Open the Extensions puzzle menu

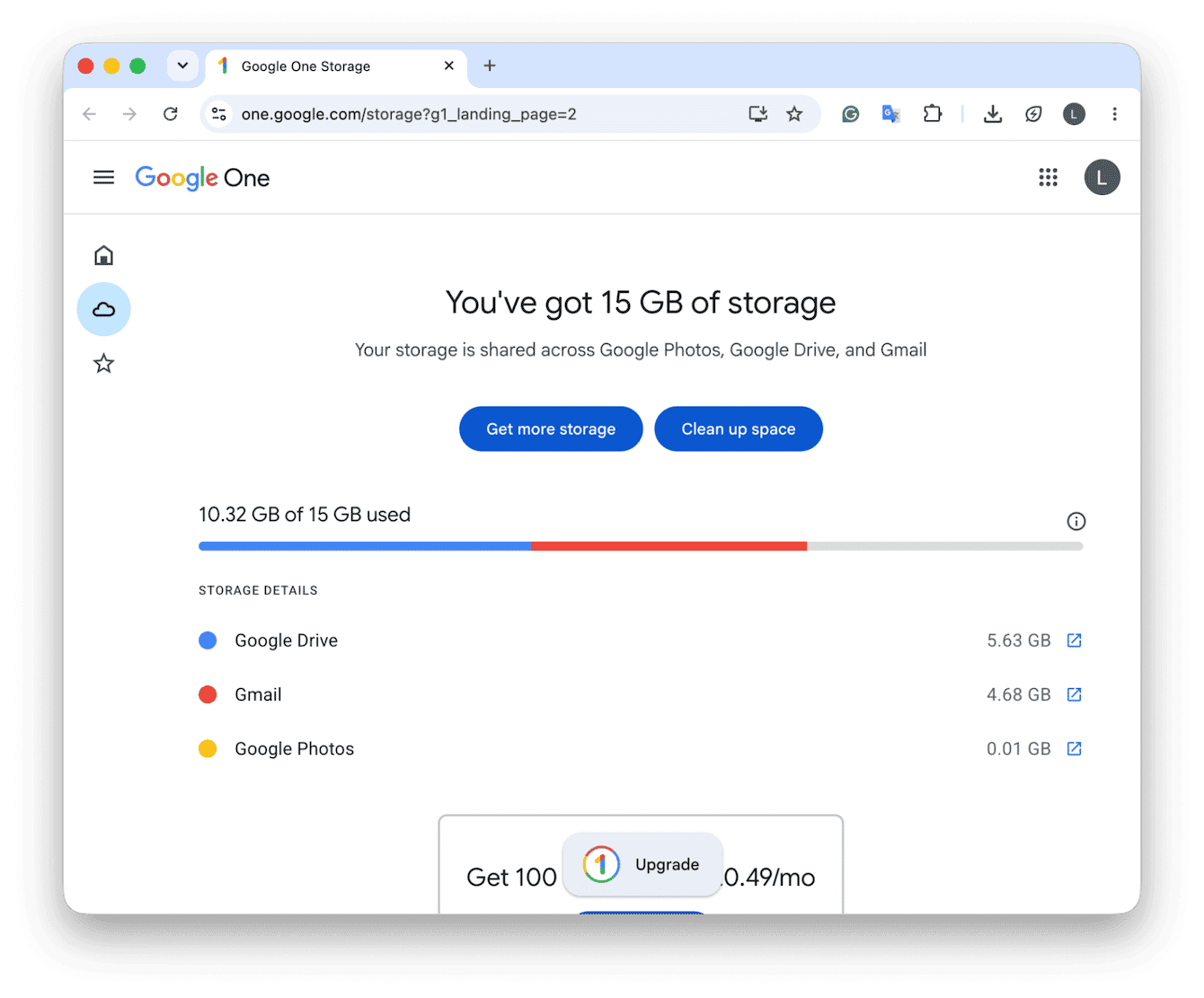(933, 114)
